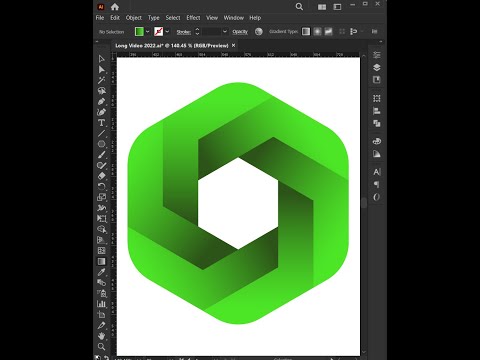
Task: Choose Linear gradient type
Action: pyautogui.click(x=306, y=31)
